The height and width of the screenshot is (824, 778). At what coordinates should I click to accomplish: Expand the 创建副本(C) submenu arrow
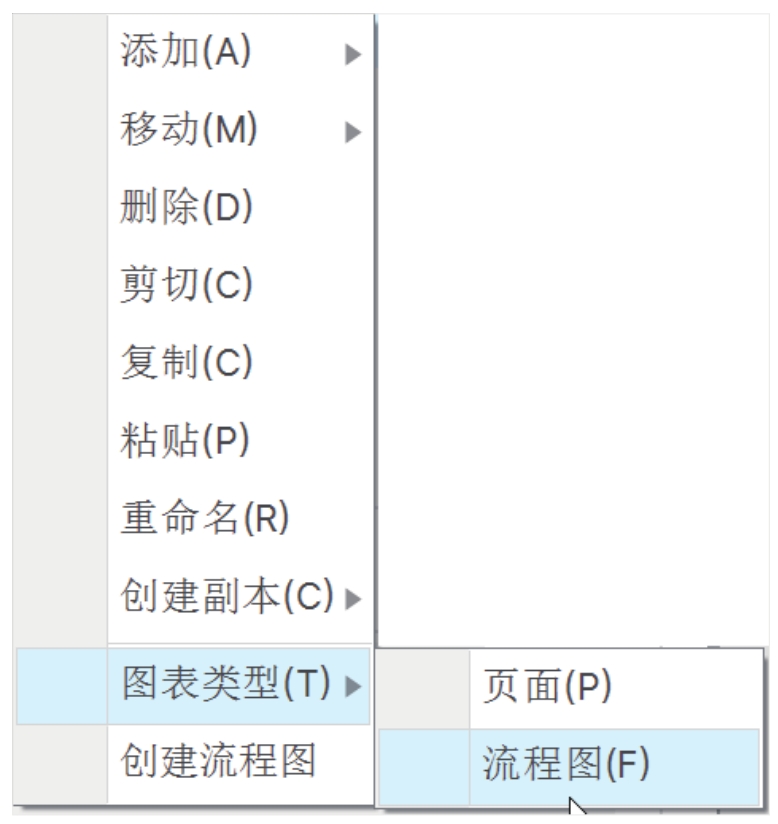point(352,600)
